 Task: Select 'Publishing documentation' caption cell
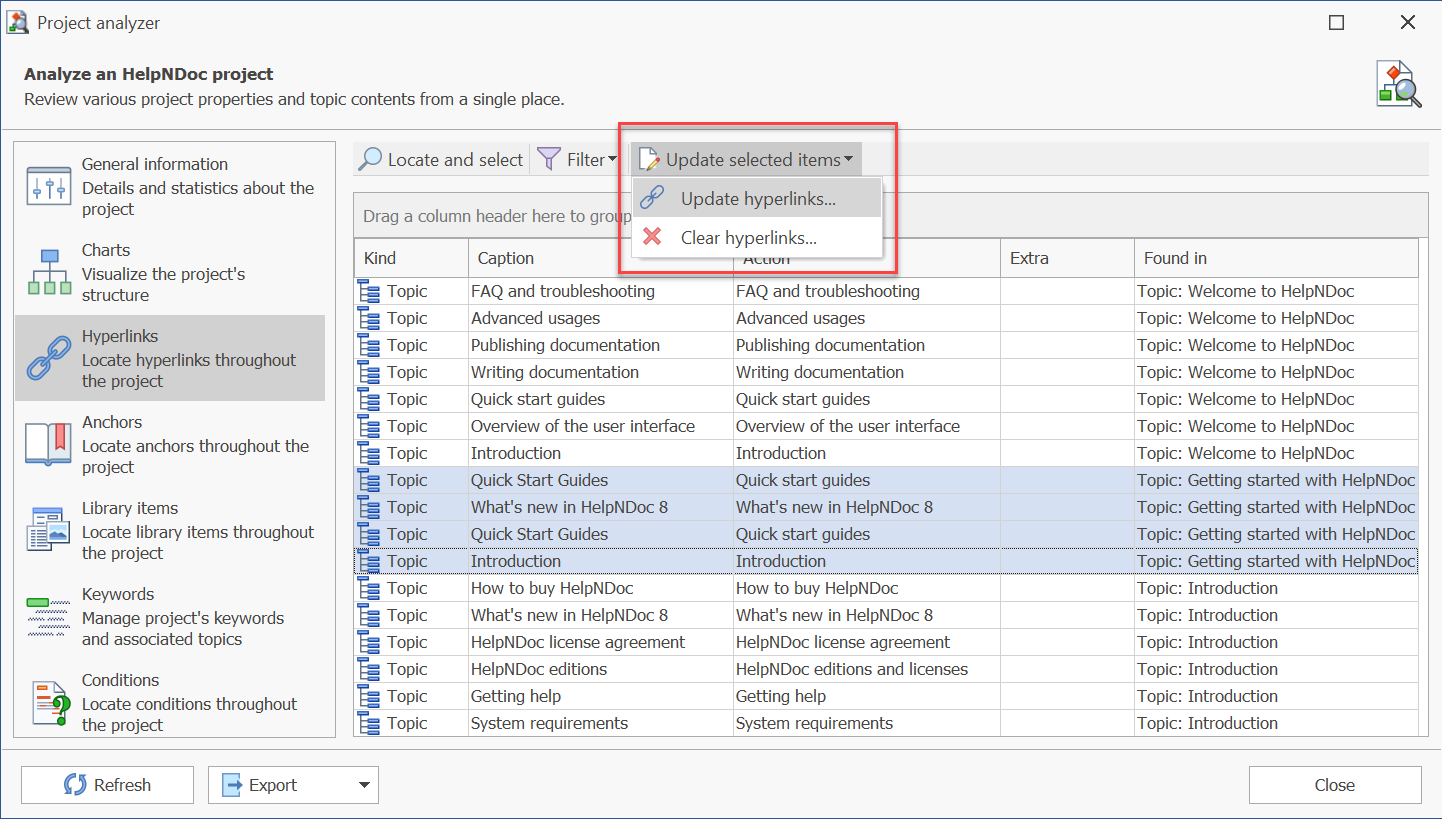601,345
